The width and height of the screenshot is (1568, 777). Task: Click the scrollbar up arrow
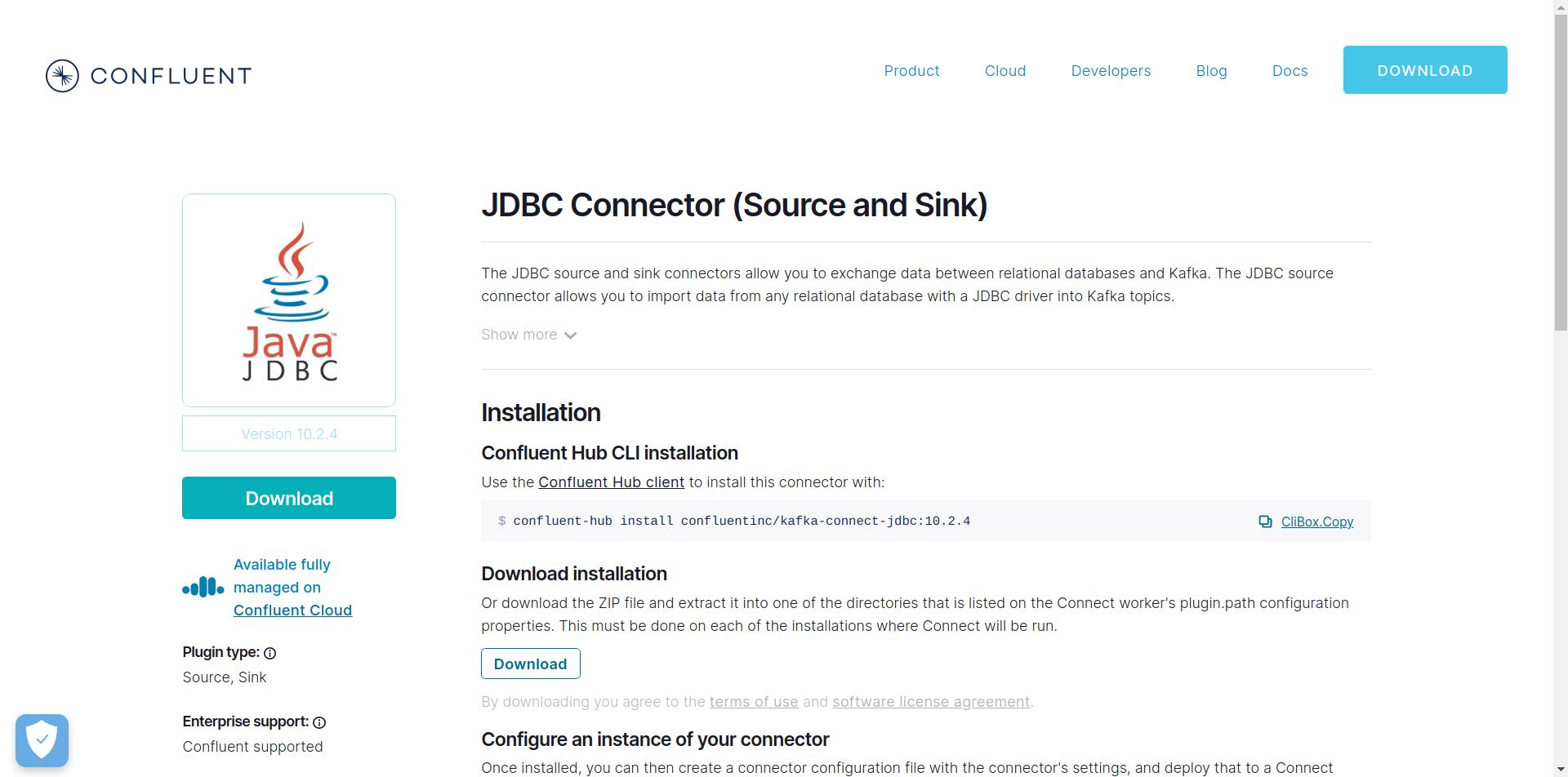point(1561,7)
